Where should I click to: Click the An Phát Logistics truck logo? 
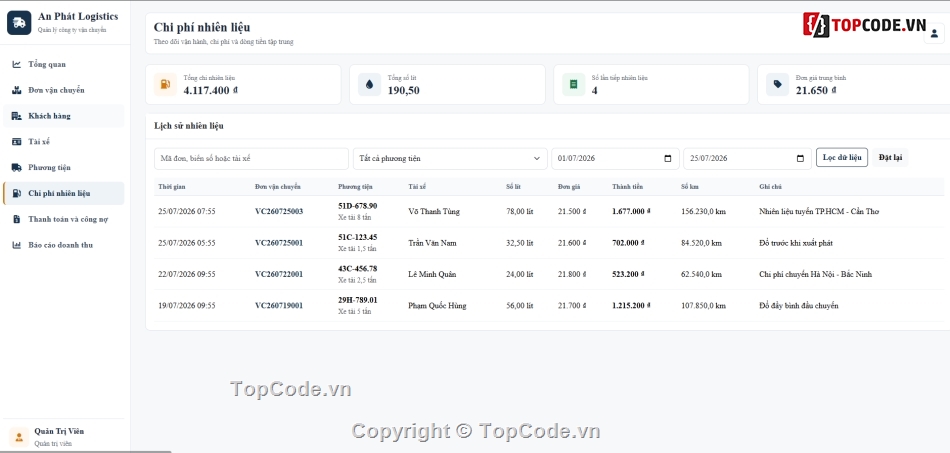(19, 23)
